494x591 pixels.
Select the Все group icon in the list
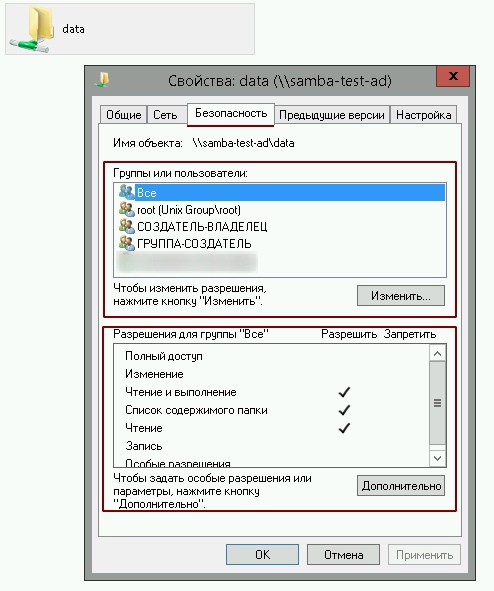point(127,192)
